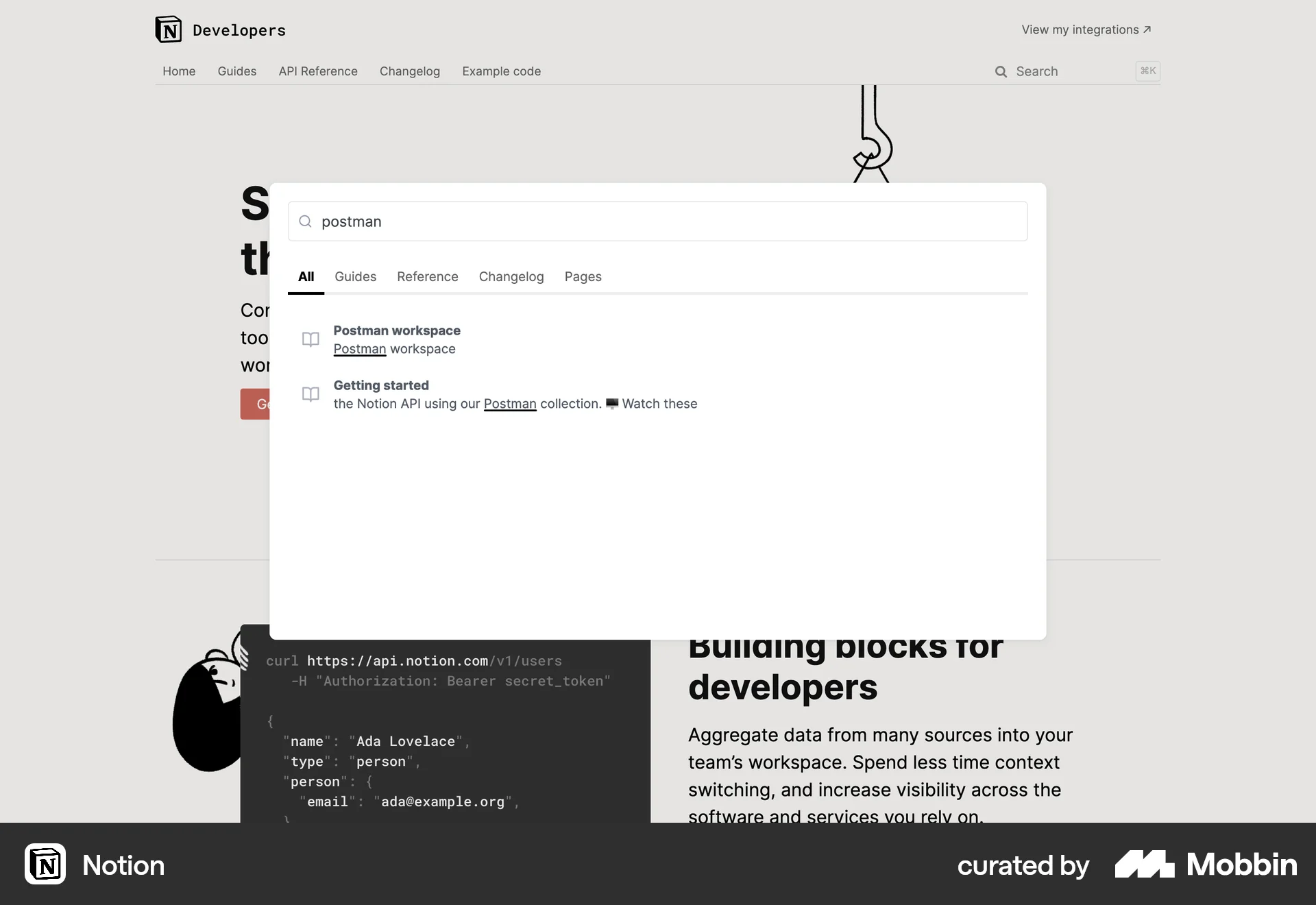Open the Postman workspace search result
The height and width of the screenshot is (905, 1316).
tap(396, 330)
